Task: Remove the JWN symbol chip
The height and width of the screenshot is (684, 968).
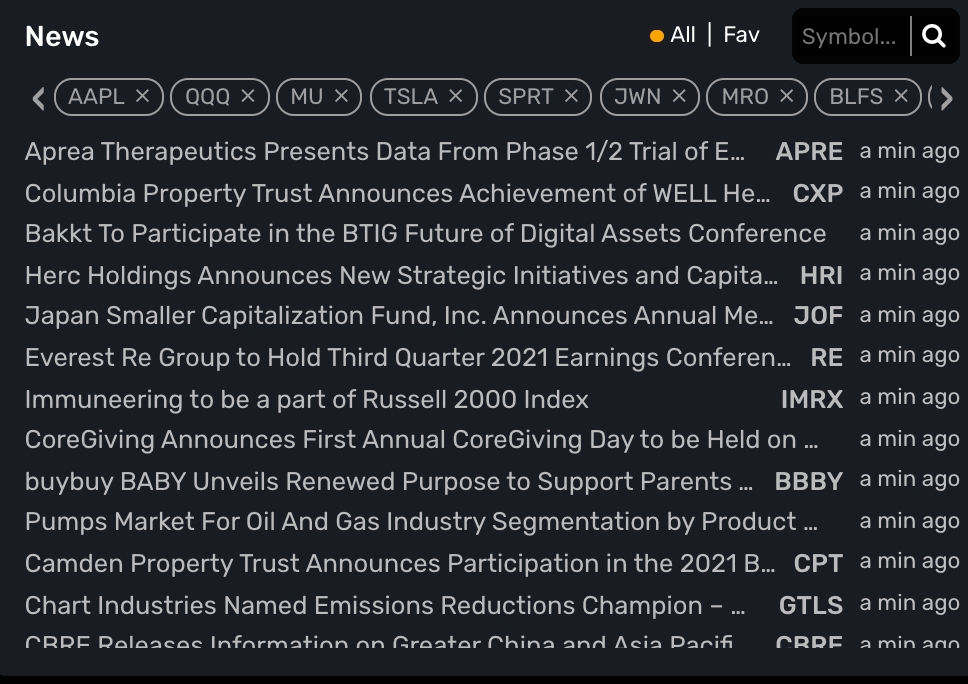Action: (679, 96)
